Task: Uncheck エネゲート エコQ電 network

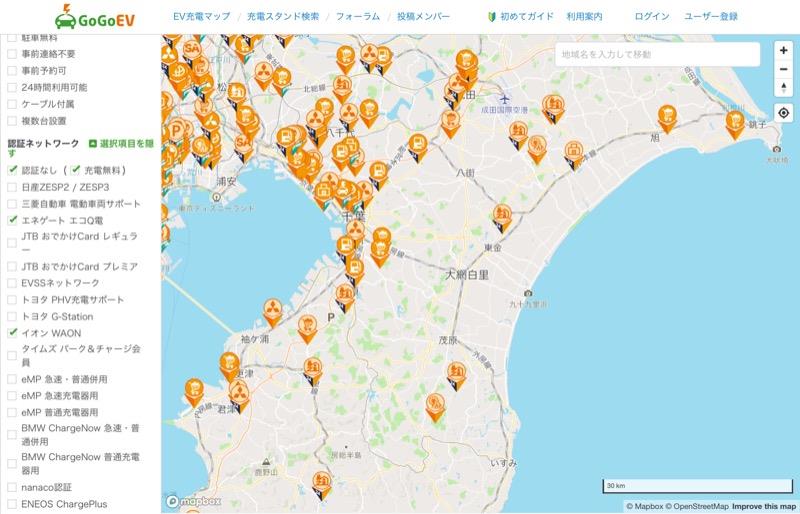Action: point(12,221)
